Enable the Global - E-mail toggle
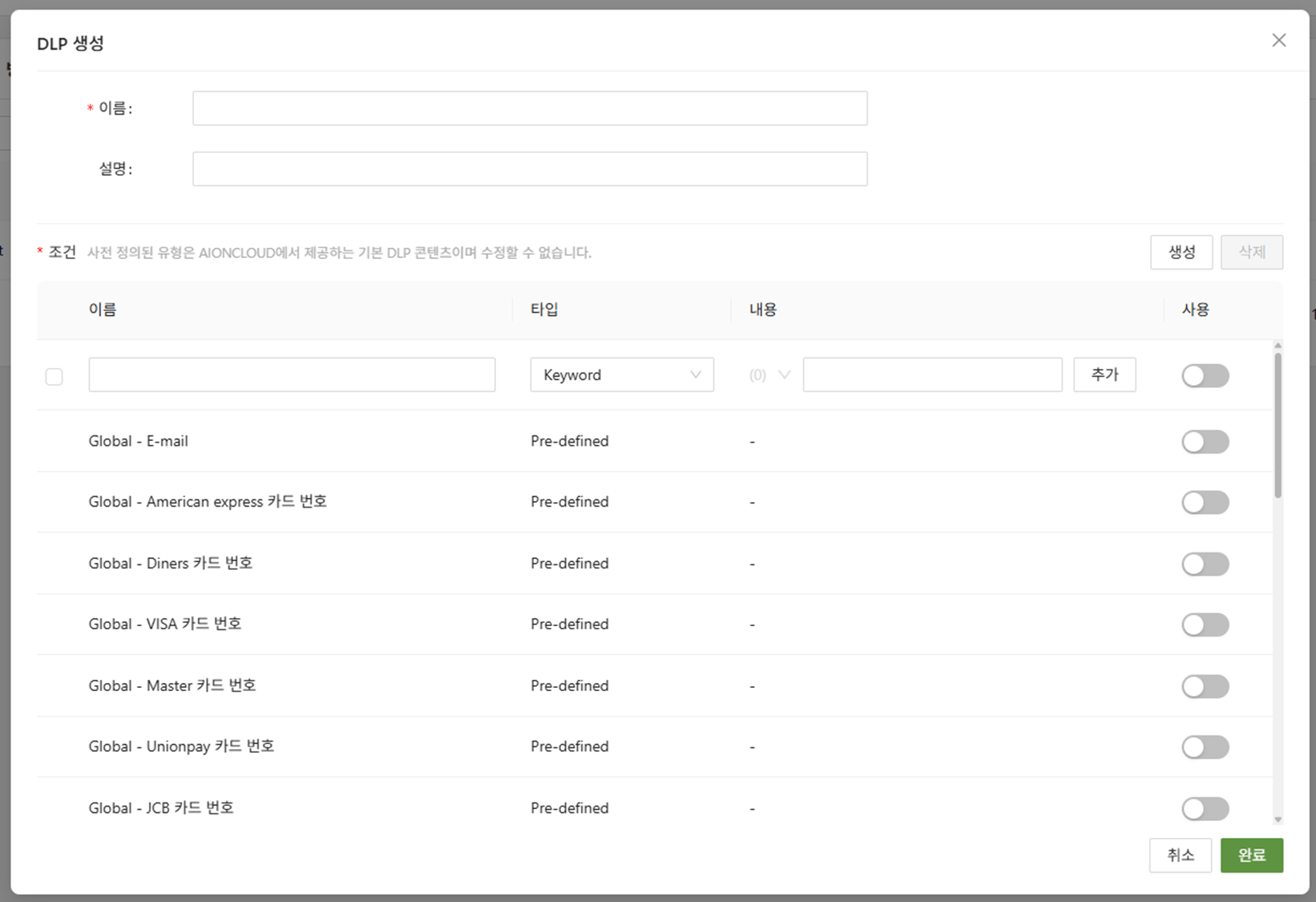 [1205, 442]
